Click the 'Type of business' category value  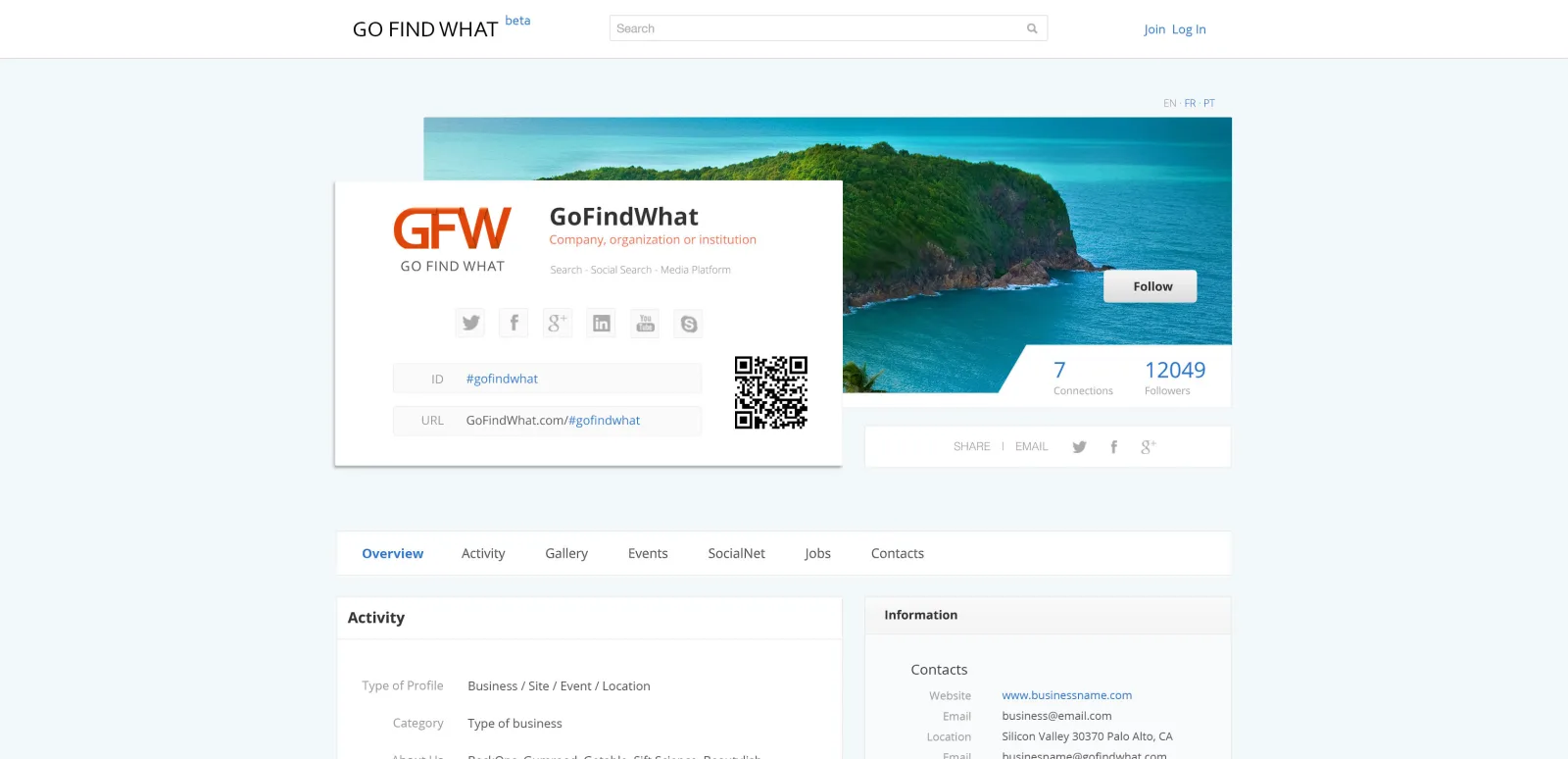coord(514,724)
